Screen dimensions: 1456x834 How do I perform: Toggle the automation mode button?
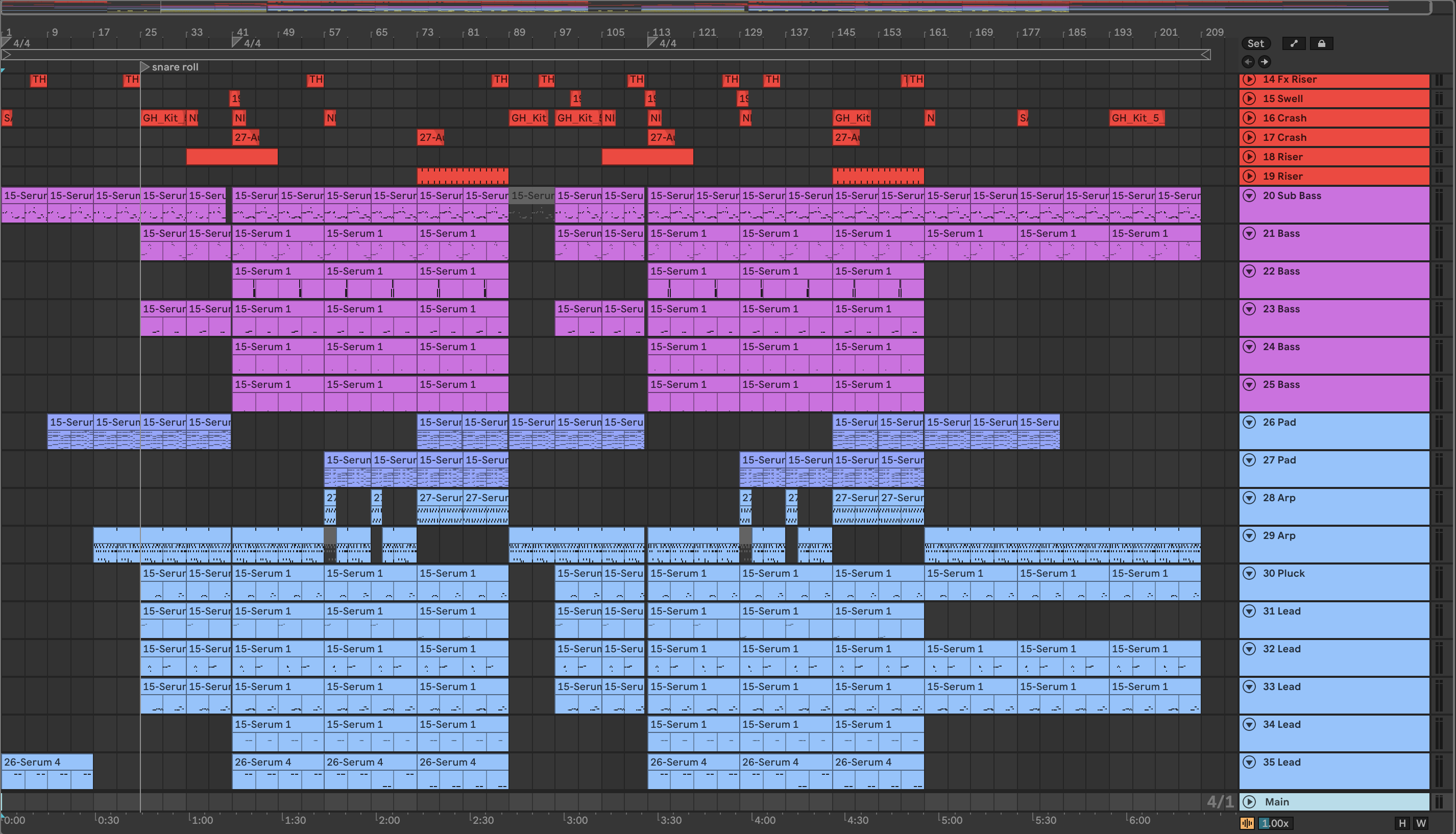(1294, 43)
